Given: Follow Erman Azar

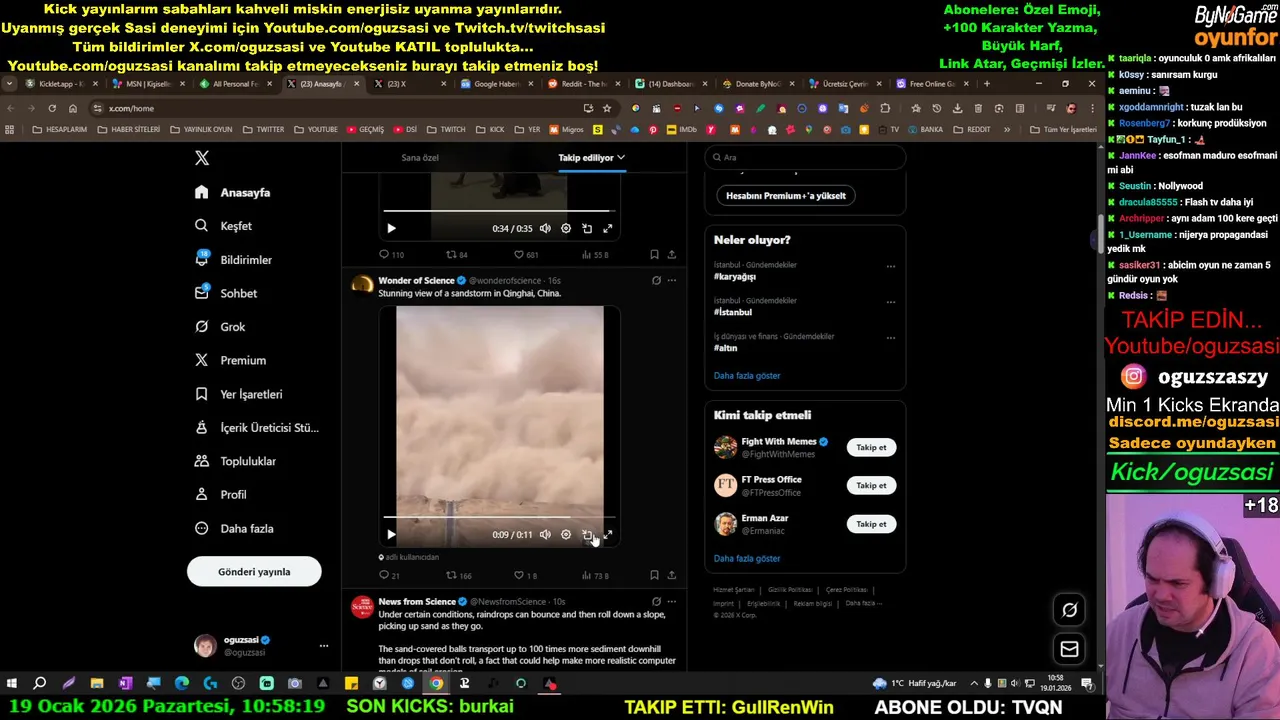Looking at the screenshot, I should (871, 524).
